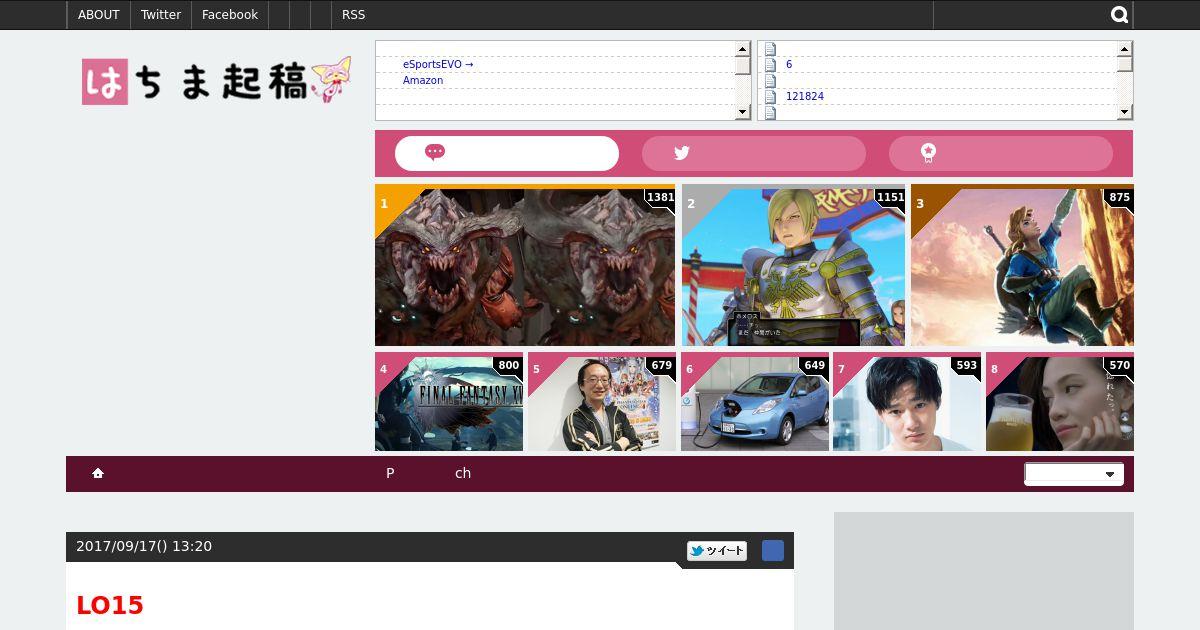Click document icon beside the 6 link
The height and width of the screenshot is (630, 1200).
(770, 64)
